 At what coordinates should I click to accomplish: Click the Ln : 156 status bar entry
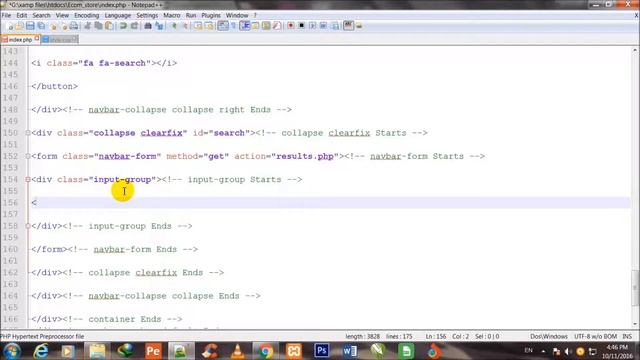point(436,336)
